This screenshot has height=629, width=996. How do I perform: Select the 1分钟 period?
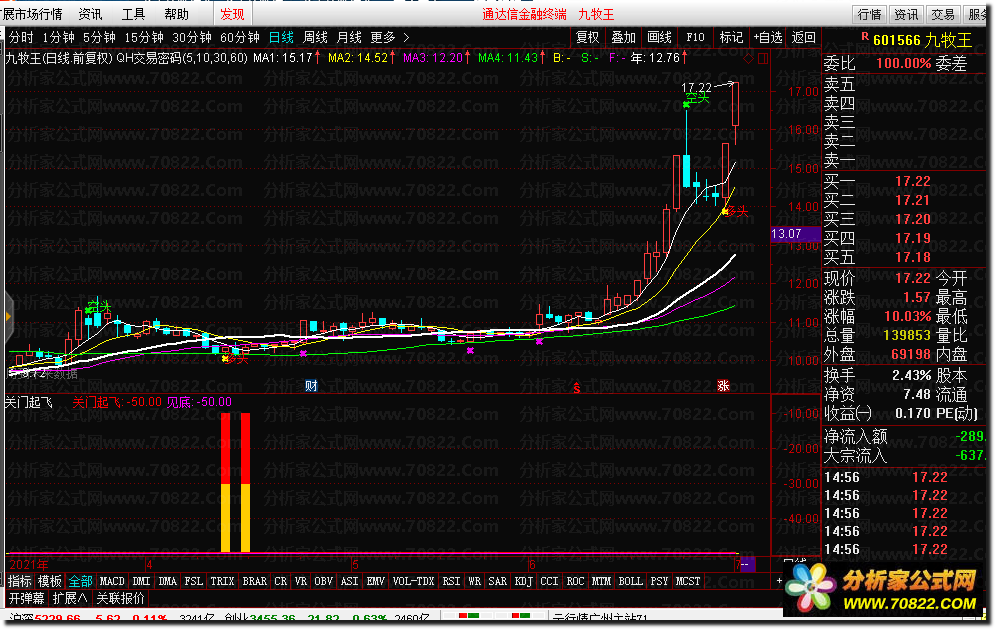[58, 37]
